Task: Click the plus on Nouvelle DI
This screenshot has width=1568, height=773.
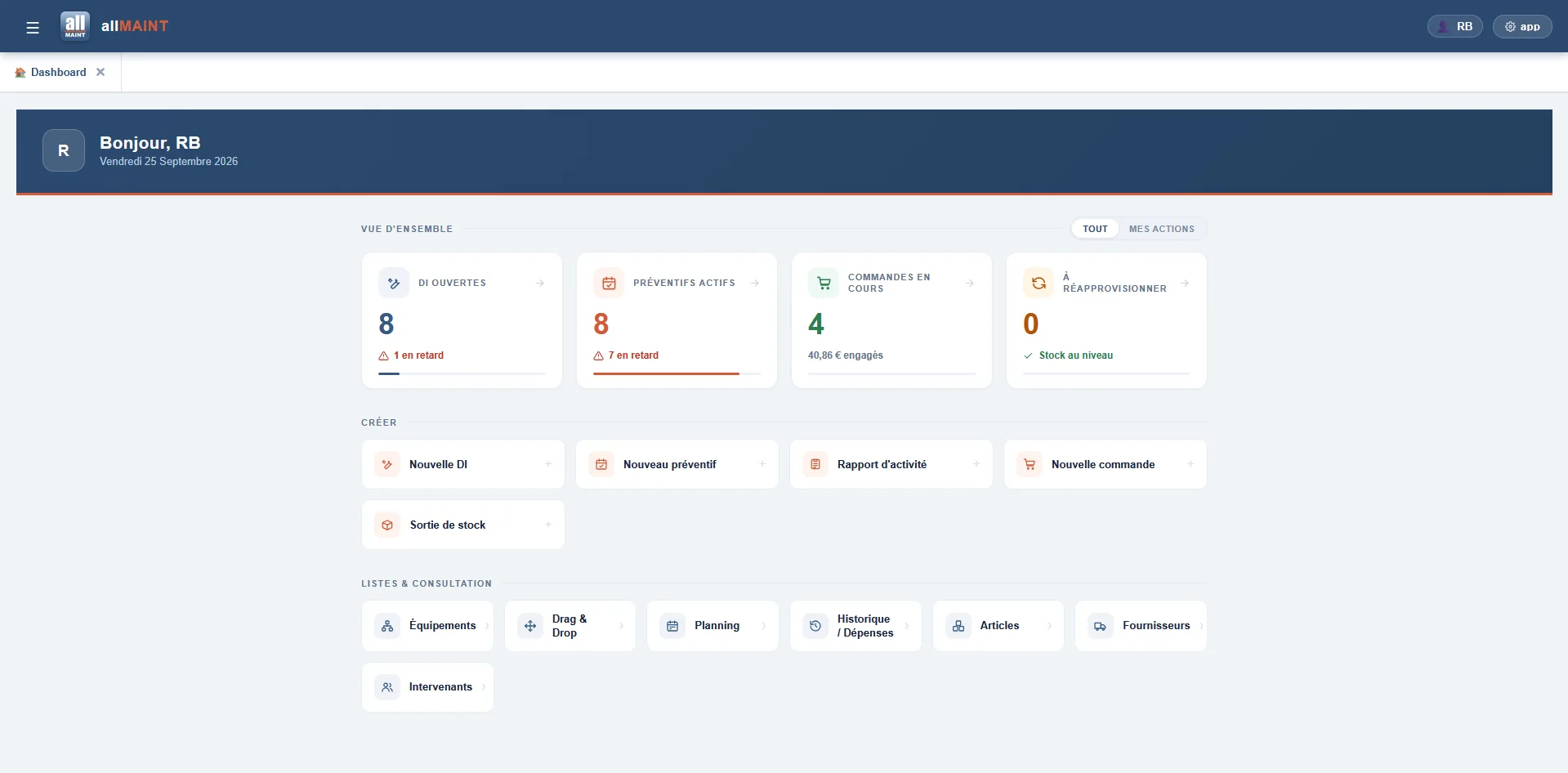Action: tap(548, 464)
